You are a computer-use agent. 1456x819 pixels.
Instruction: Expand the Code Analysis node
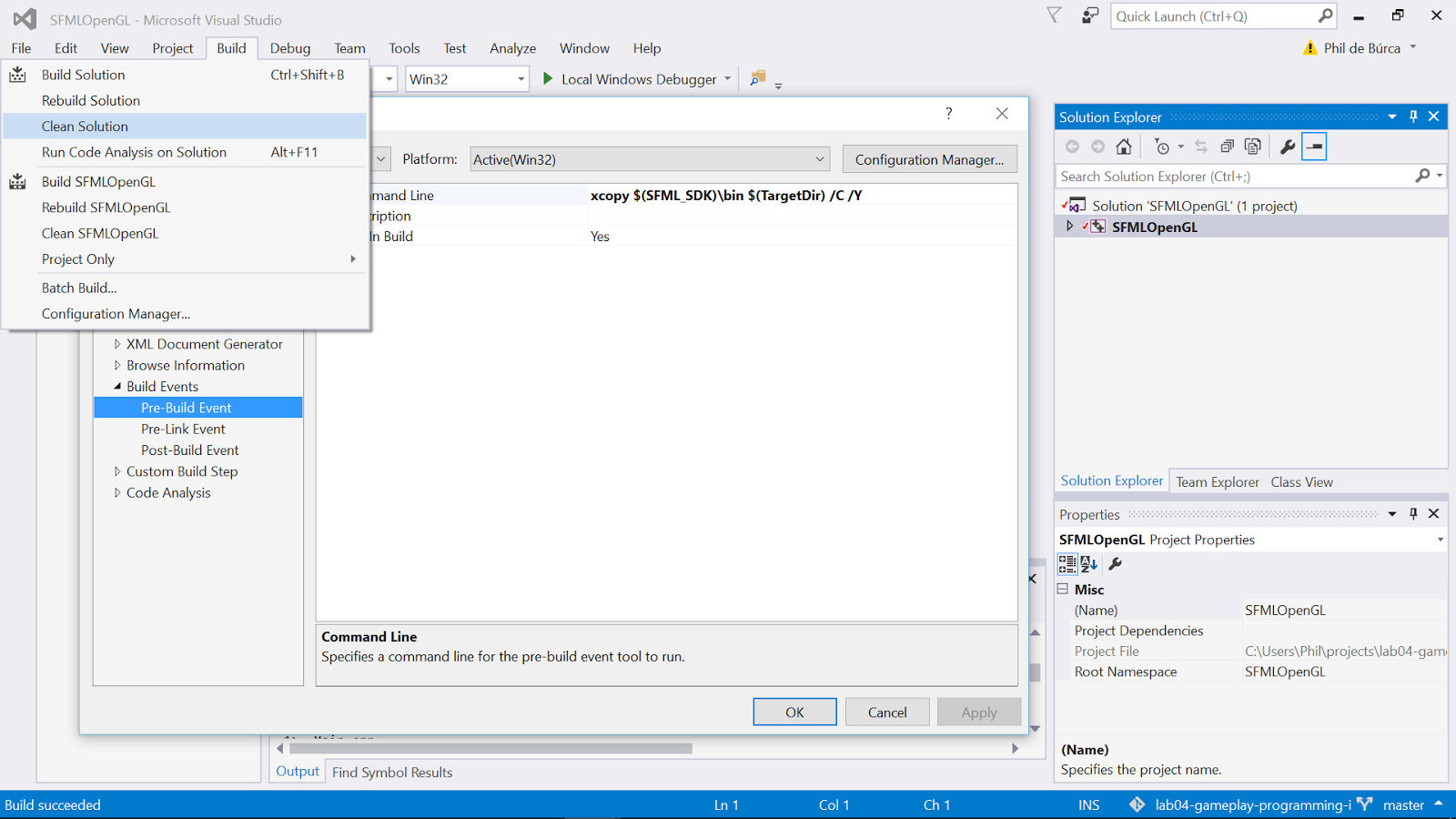click(117, 492)
